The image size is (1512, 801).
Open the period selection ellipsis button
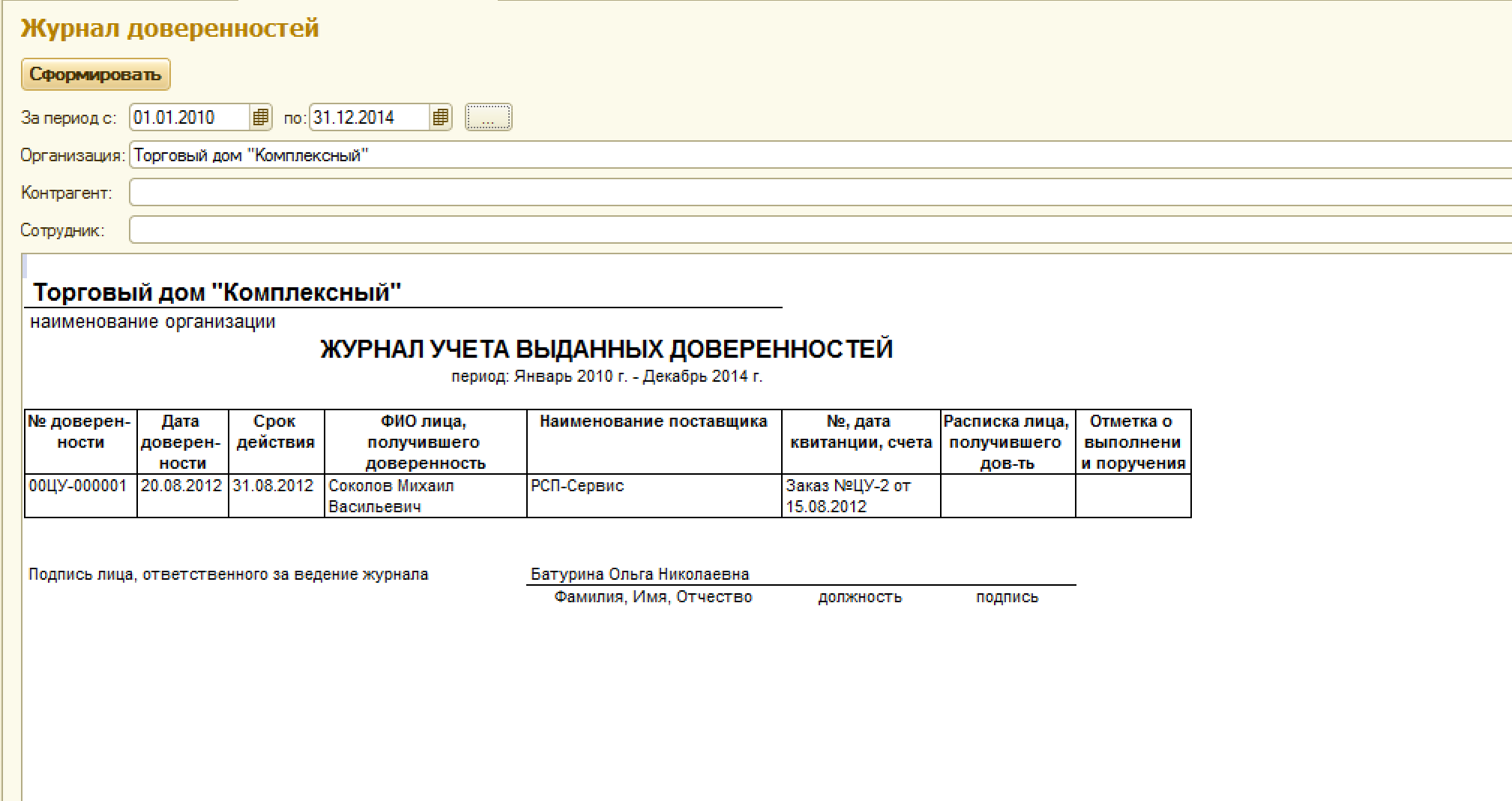[488, 118]
